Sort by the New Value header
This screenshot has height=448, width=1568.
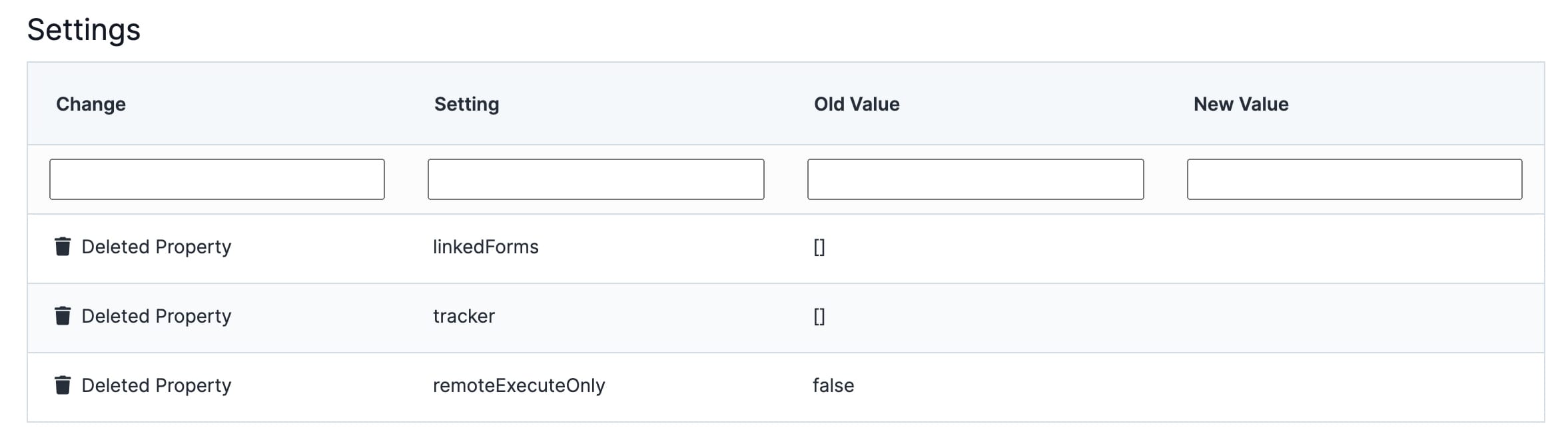pos(1241,104)
